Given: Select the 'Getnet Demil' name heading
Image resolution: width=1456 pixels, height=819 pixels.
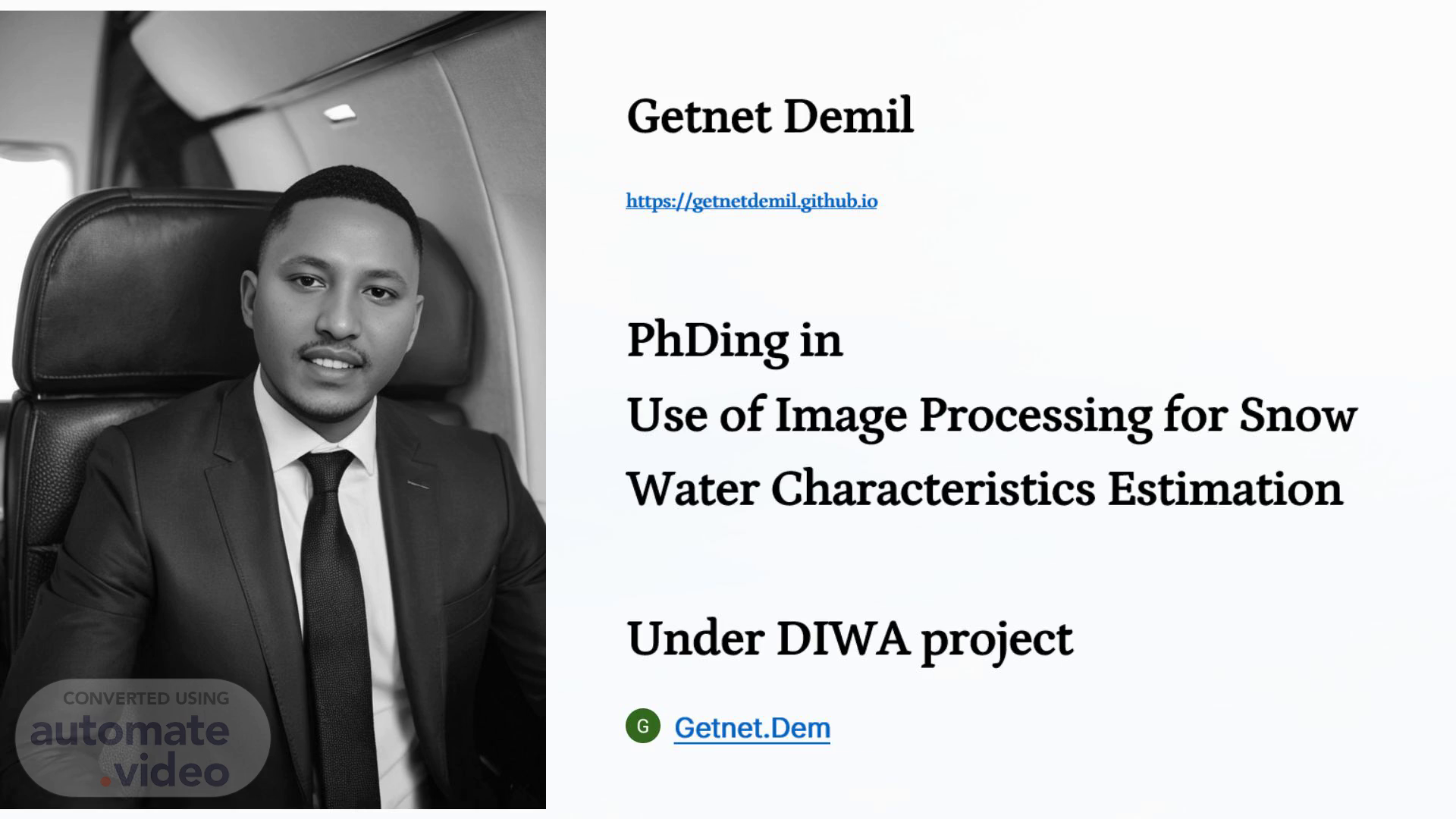Looking at the screenshot, I should tap(770, 117).
